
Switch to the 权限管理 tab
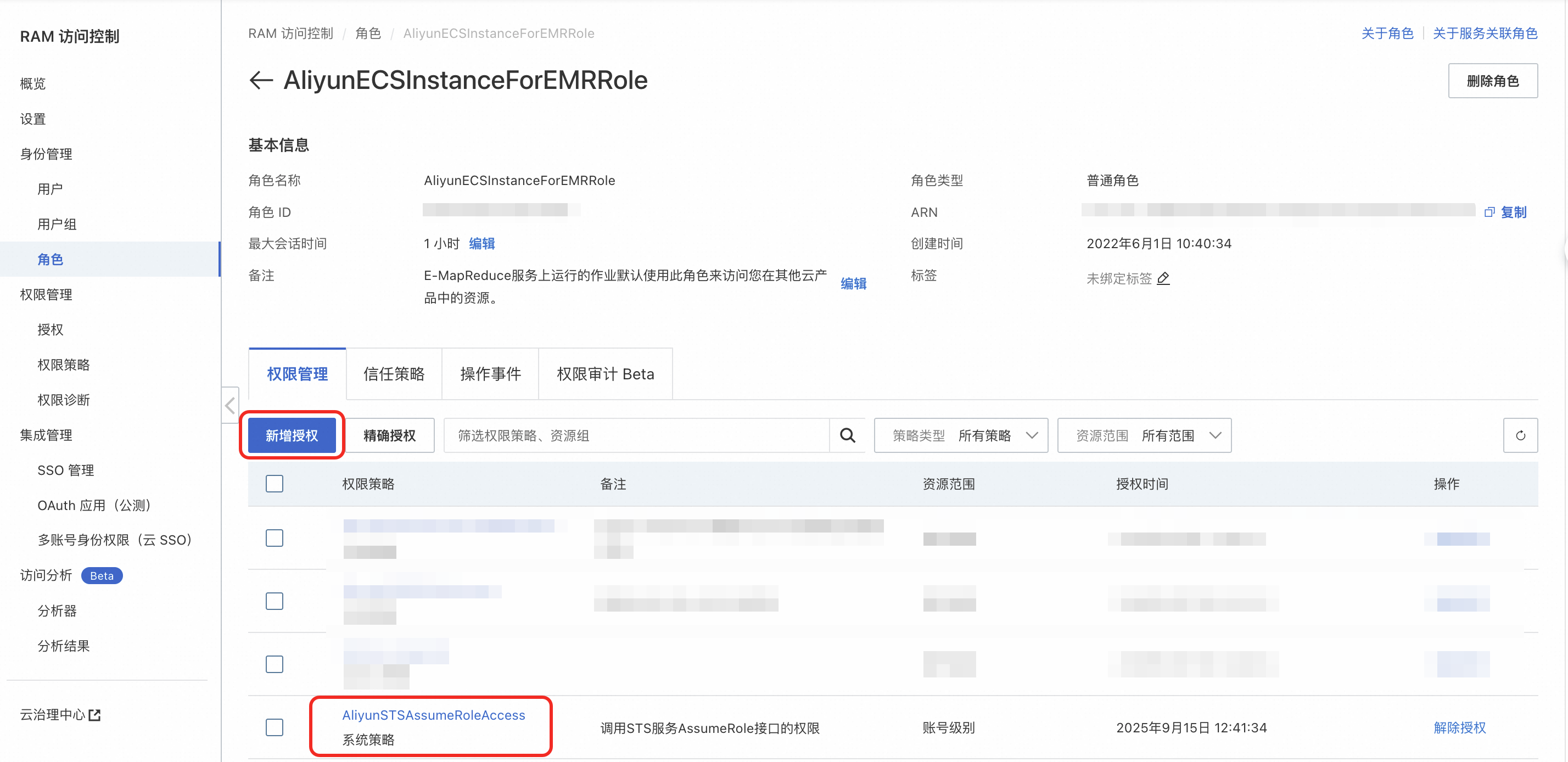click(x=297, y=374)
